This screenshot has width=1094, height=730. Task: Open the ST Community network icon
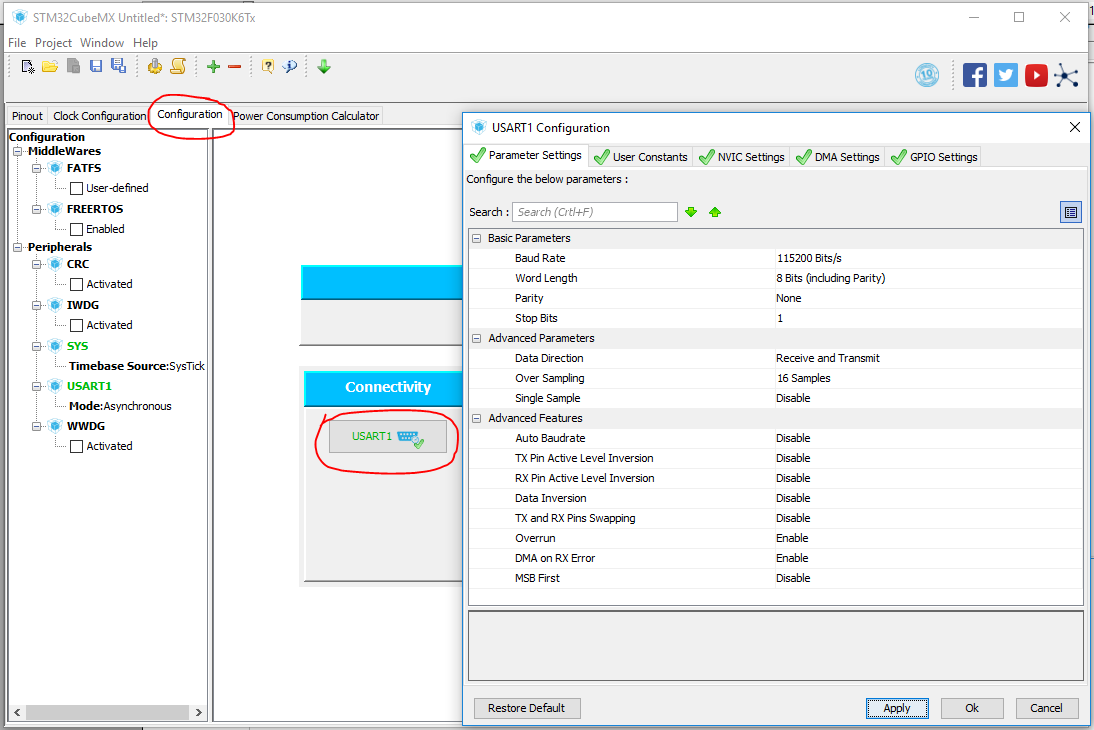tap(1066, 75)
